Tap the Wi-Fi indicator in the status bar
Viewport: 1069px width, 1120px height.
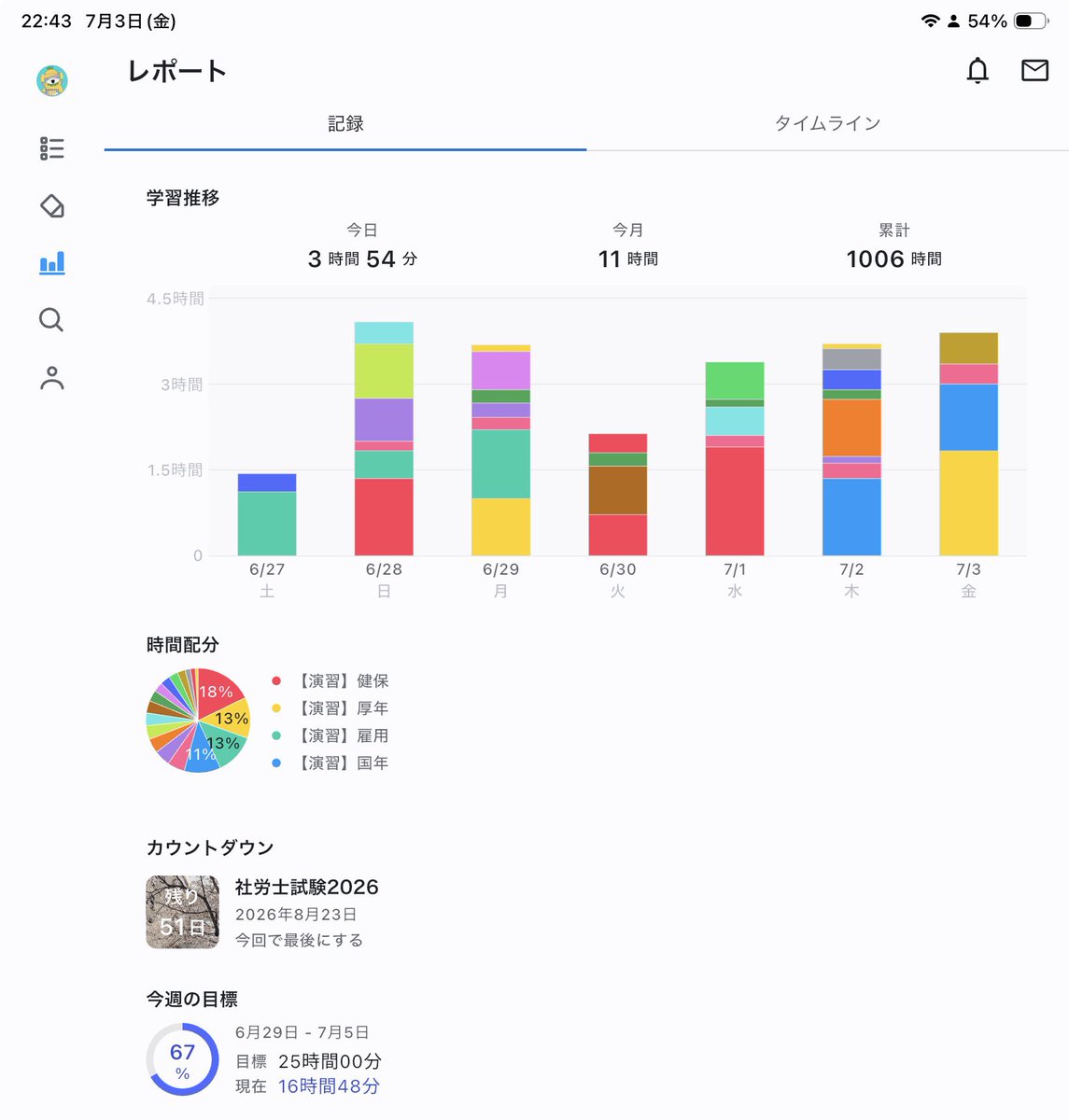click(930, 21)
